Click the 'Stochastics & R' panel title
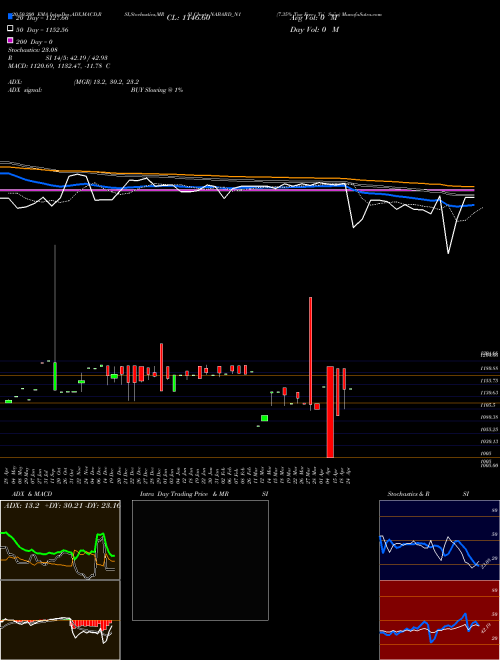This screenshot has height=660, width=500. (408, 494)
